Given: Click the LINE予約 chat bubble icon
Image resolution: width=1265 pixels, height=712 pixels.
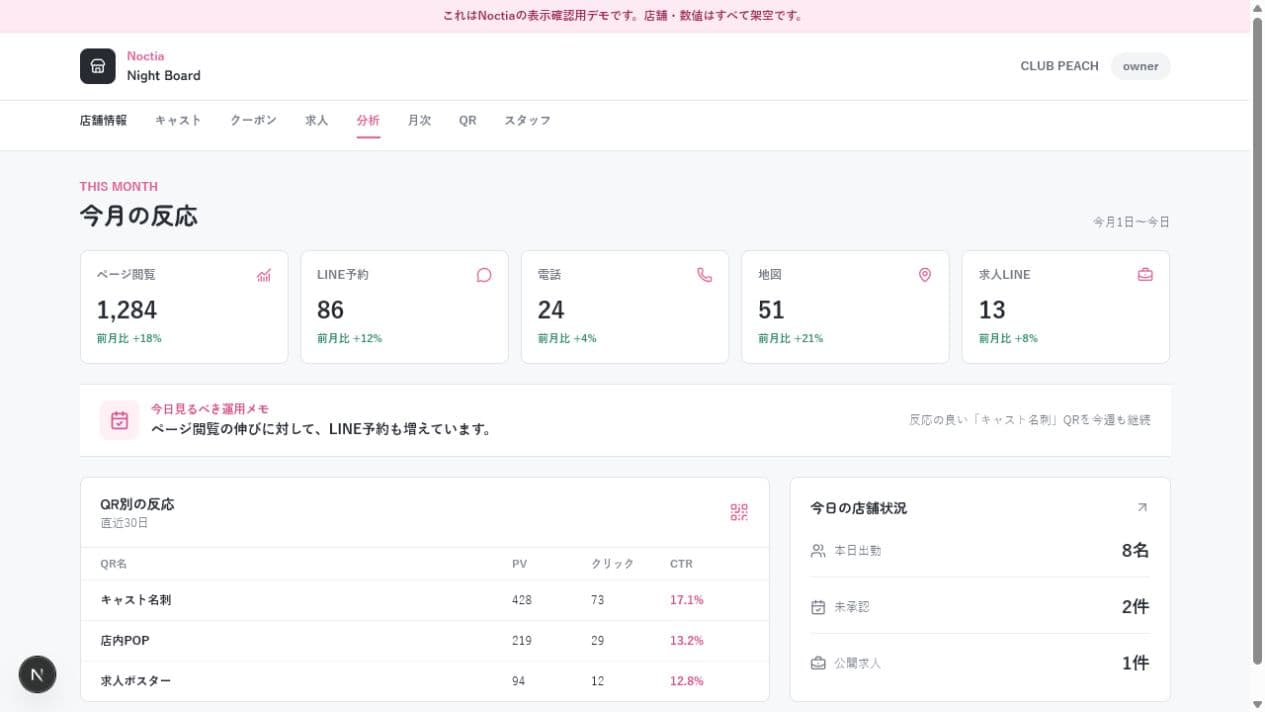Looking at the screenshot, I should 484,275.
